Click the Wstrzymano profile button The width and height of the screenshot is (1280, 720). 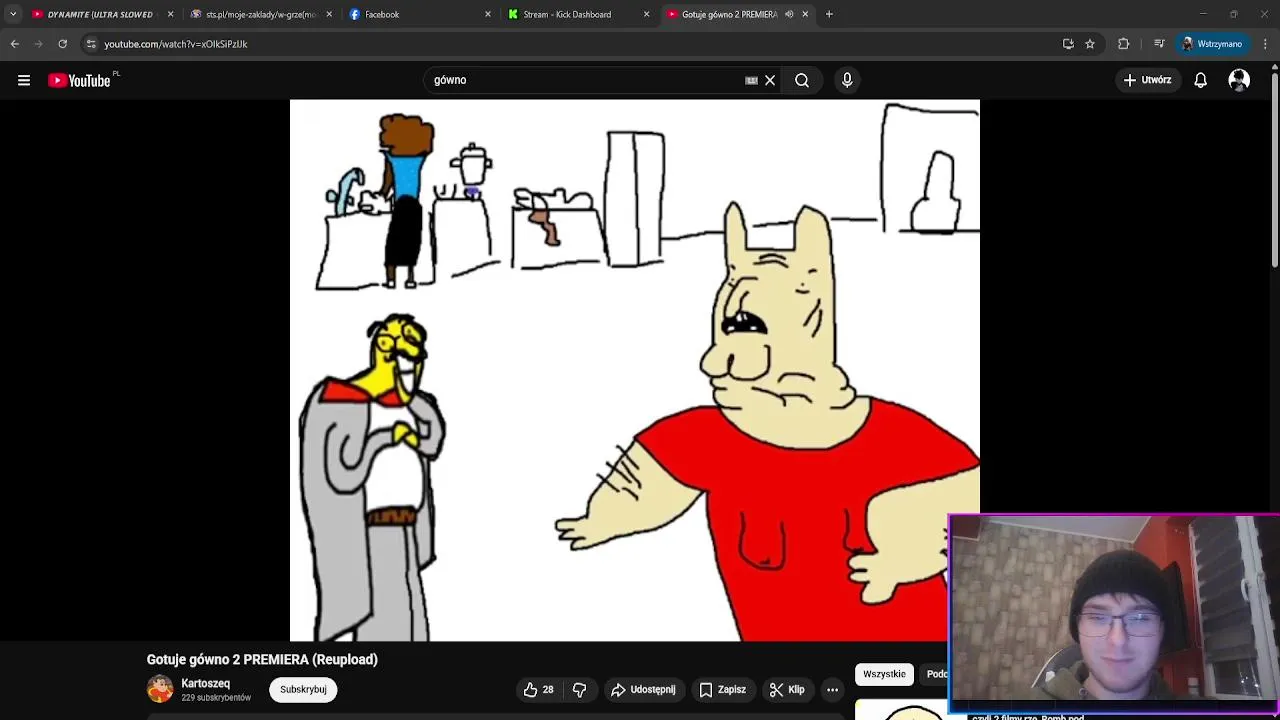pos(1211,44)
